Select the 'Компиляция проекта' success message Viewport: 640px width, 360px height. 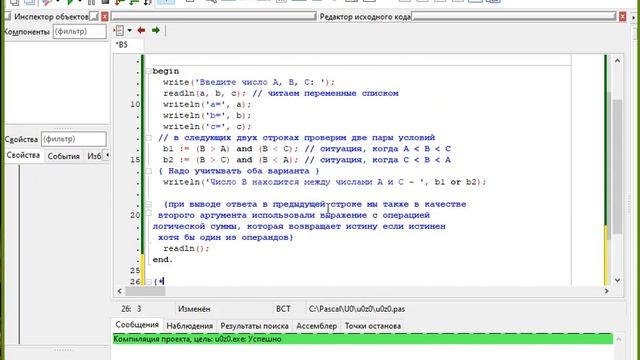click(362, 339)
